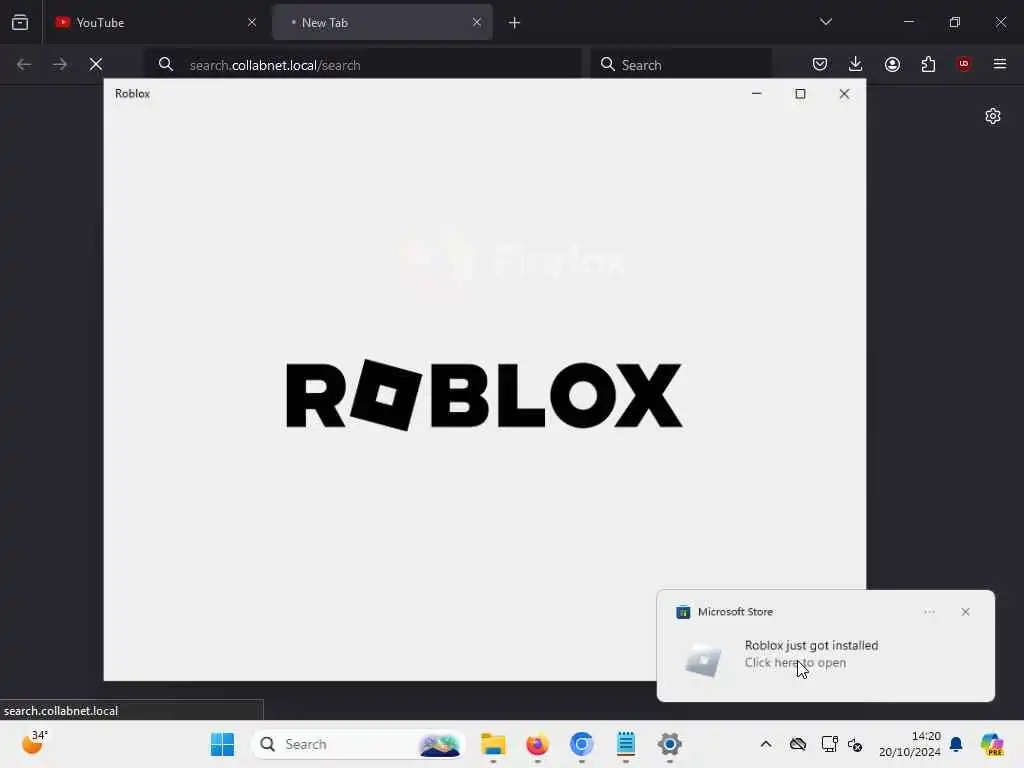
Task: Close the YouTube tab
Action: point(252,22)
